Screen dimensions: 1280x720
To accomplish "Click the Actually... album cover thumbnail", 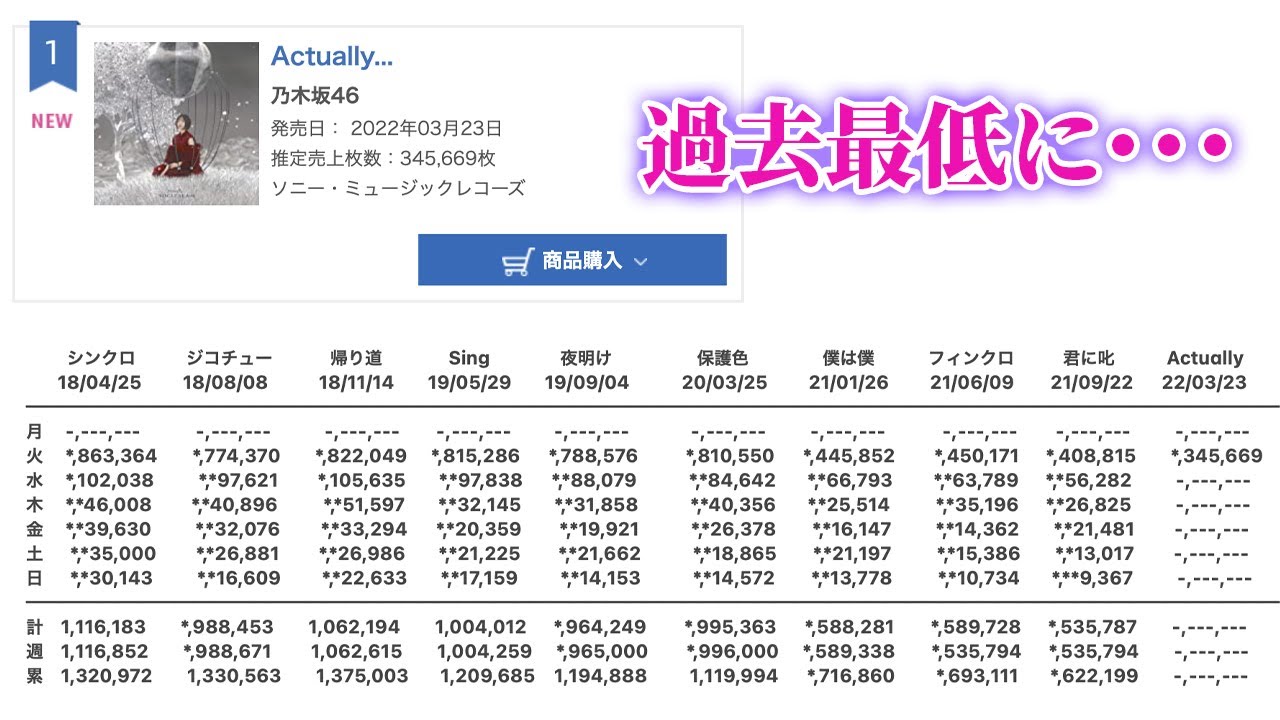I will (x=176, y=123).
